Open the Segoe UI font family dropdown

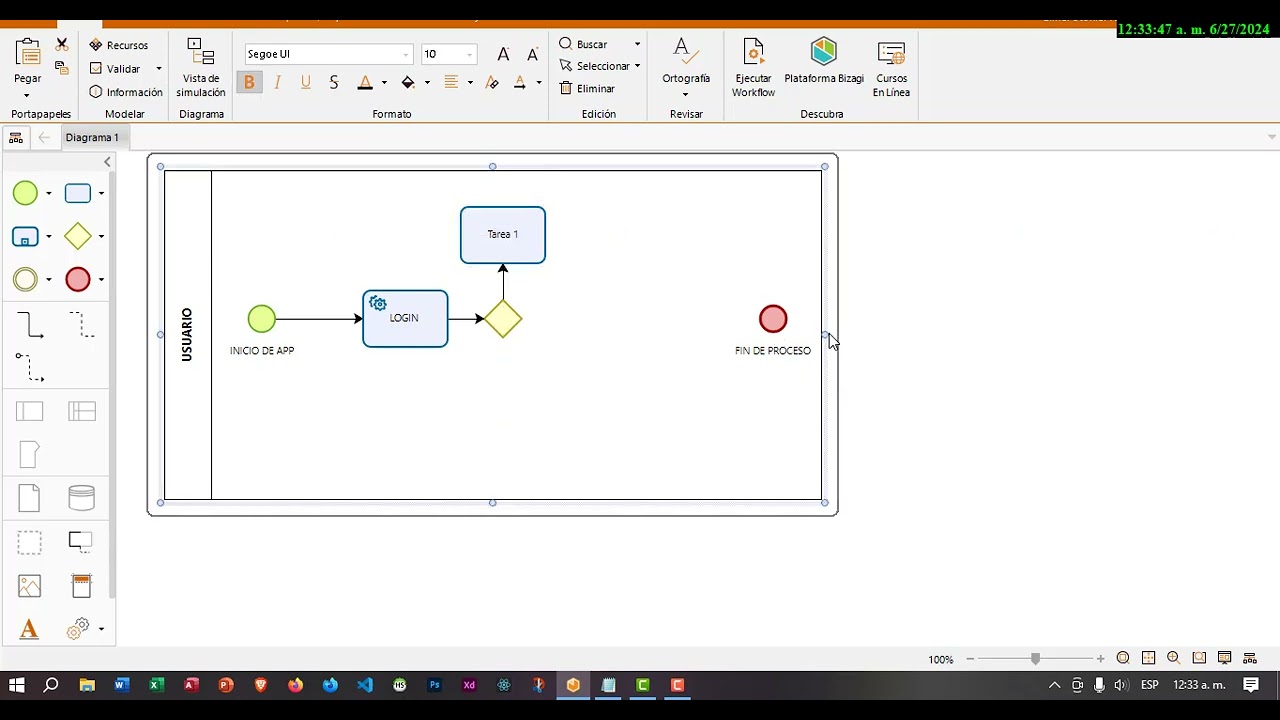coord(406,55)
